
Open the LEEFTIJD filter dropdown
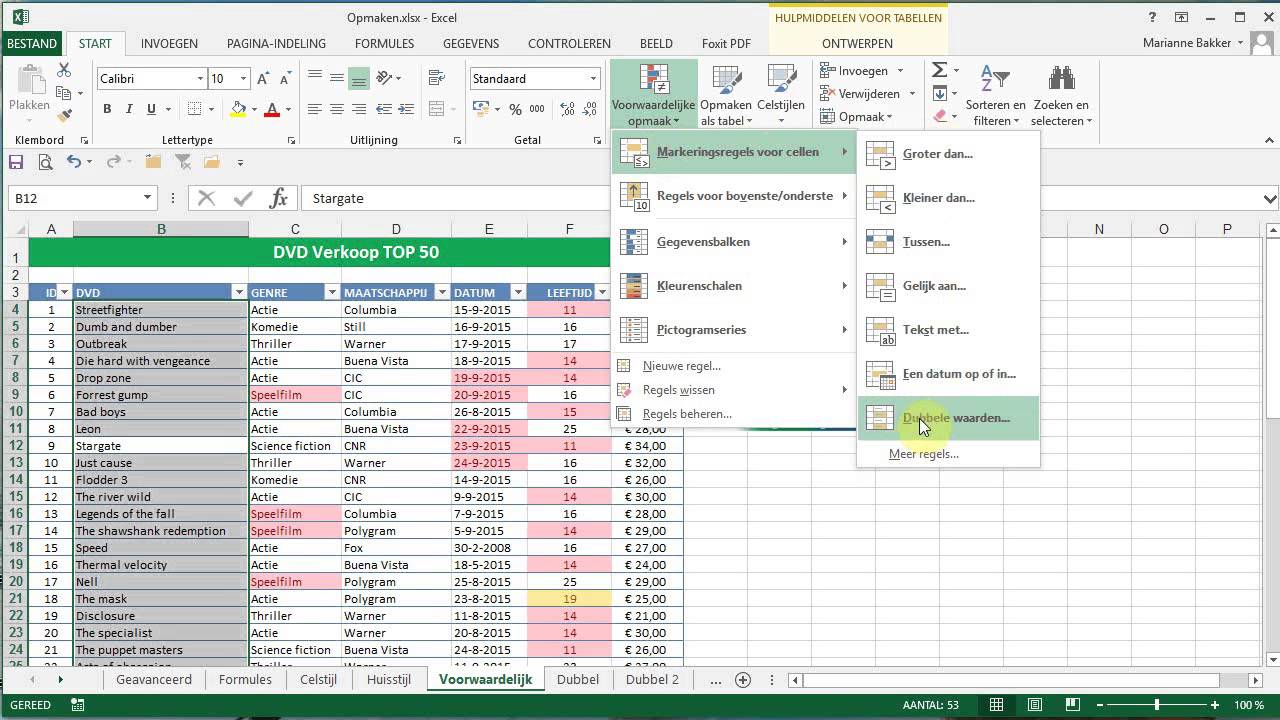tap(601, 293)
